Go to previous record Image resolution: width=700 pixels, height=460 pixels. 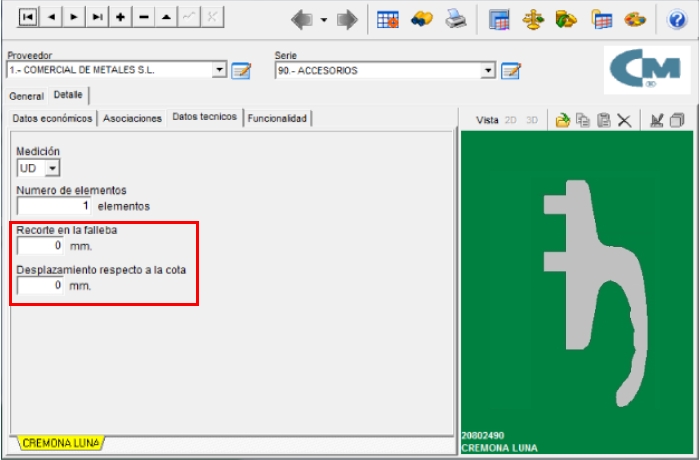[51, 17]
